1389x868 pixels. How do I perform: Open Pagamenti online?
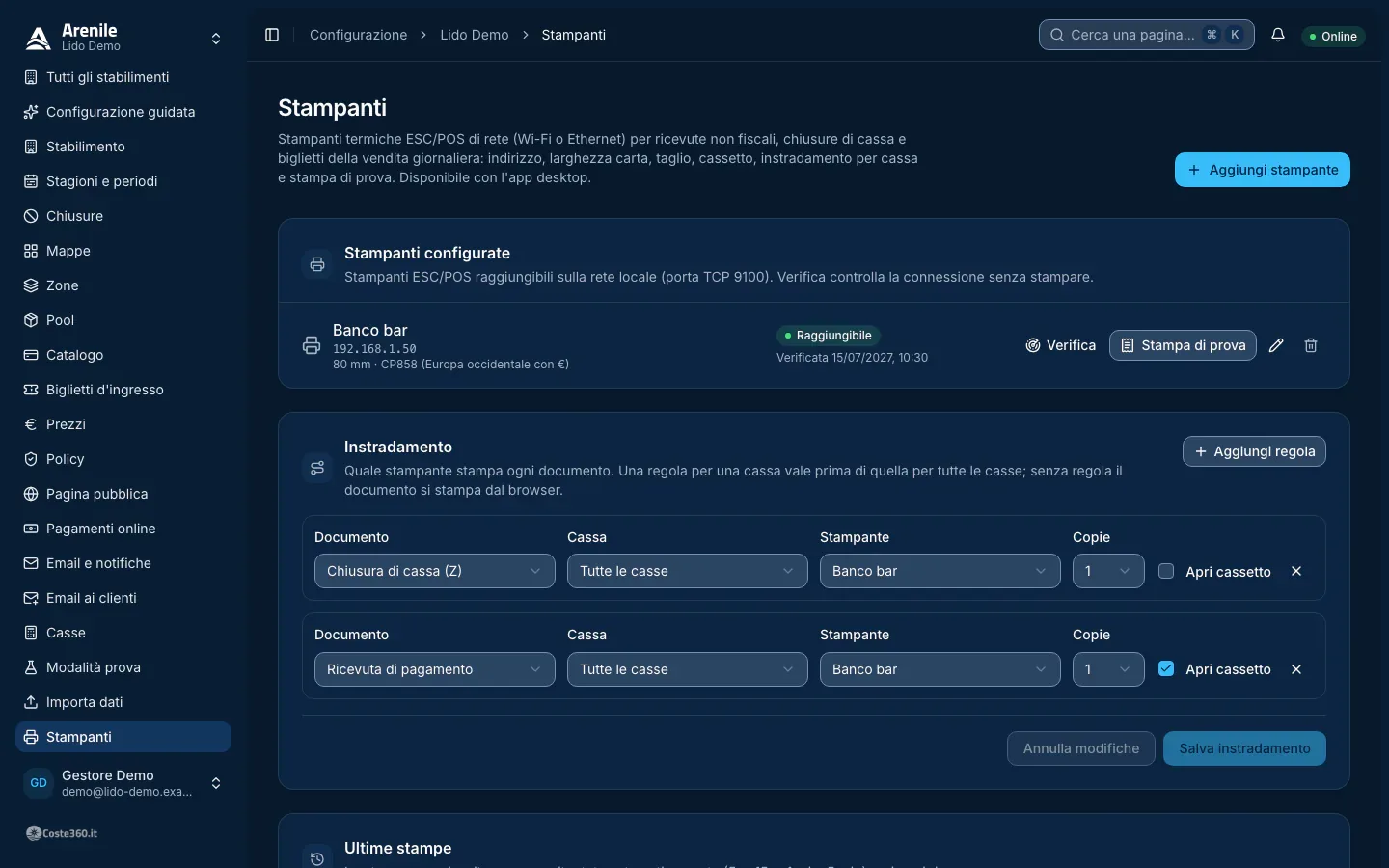coord(123,529)
